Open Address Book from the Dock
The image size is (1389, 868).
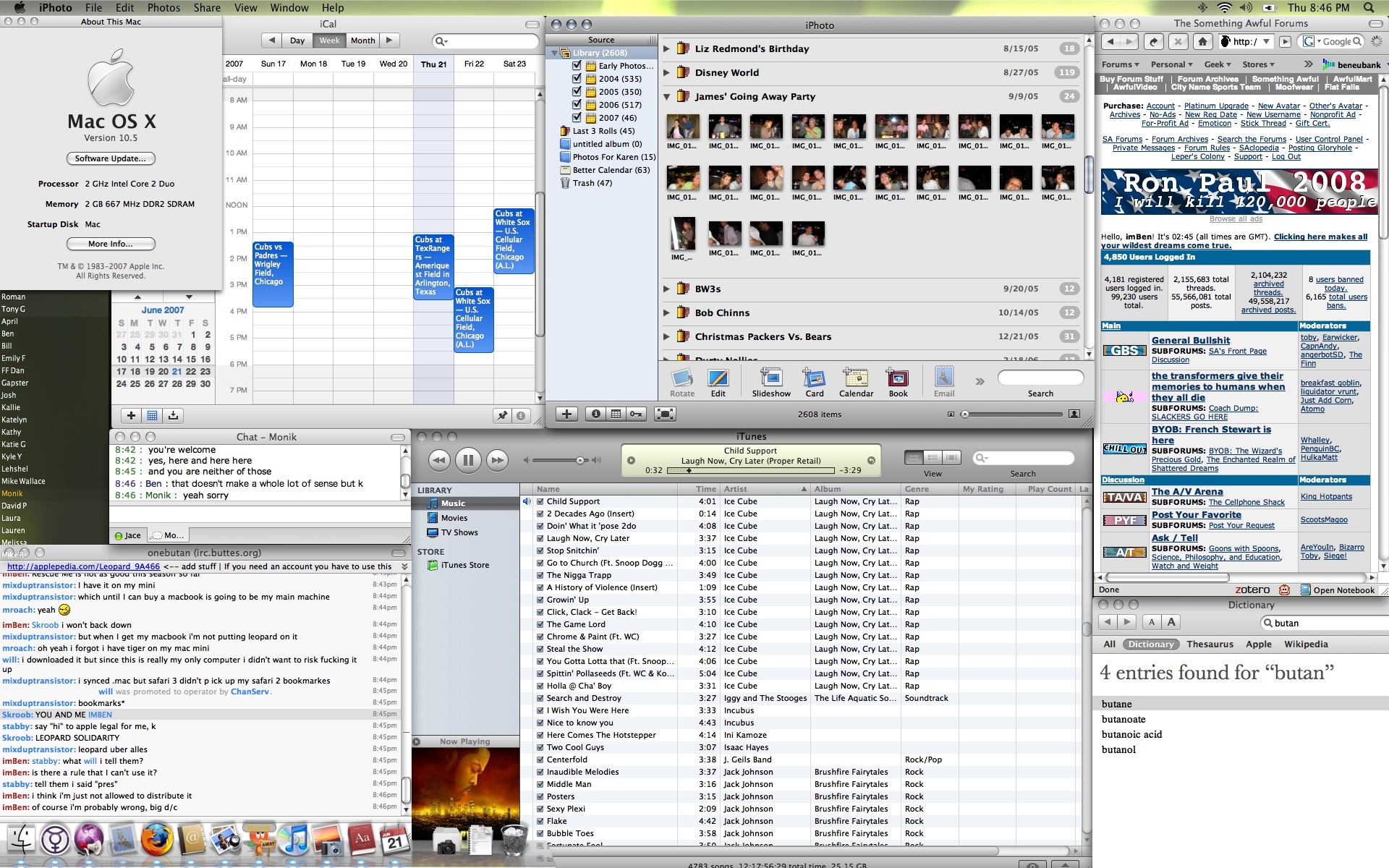pyautogui.click(x=191, y=839)
